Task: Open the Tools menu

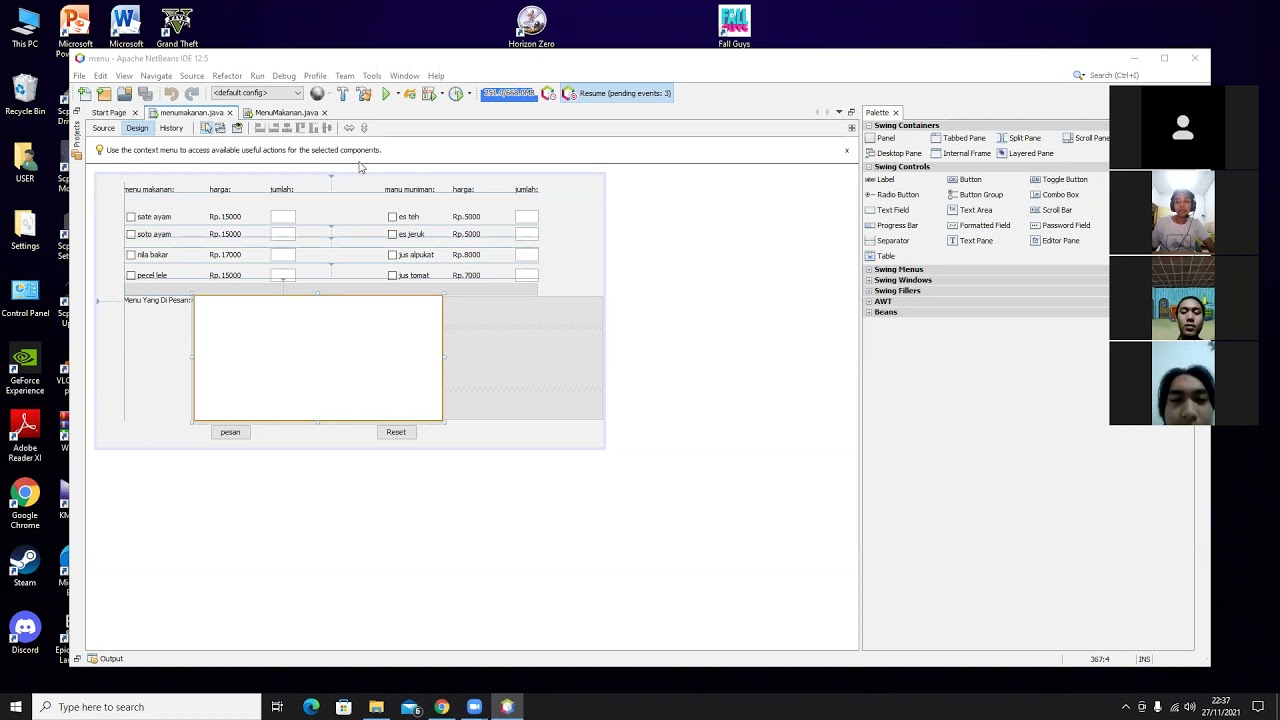Action: (372, 76)
